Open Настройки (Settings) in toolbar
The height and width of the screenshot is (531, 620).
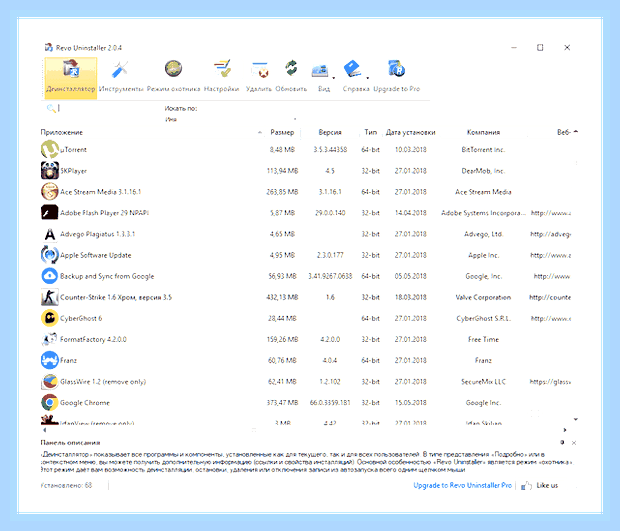pyautogui.click(x=221, y=77)
